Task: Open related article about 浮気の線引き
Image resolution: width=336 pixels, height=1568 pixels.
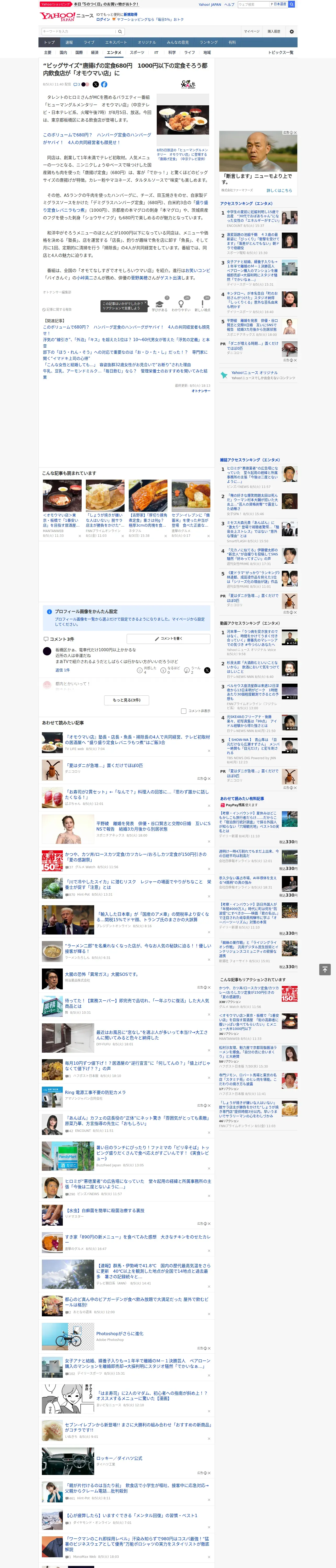Action: [x=126, y=342]
